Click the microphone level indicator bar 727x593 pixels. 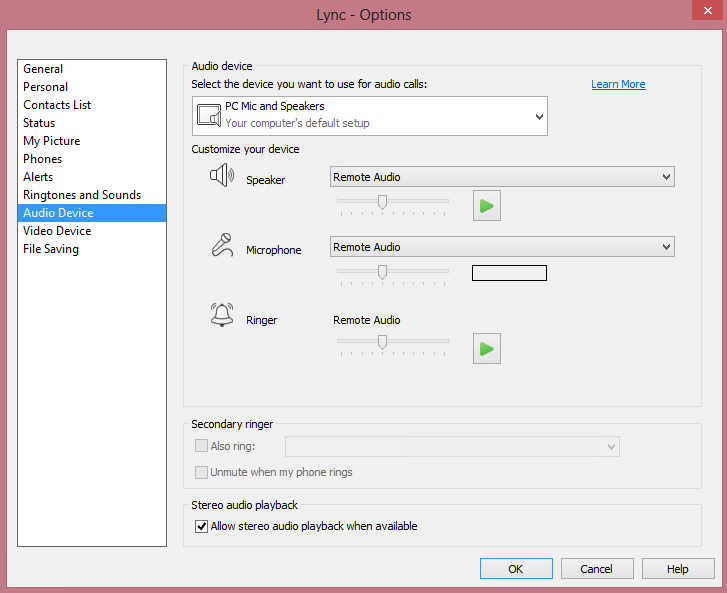[509, 273]
